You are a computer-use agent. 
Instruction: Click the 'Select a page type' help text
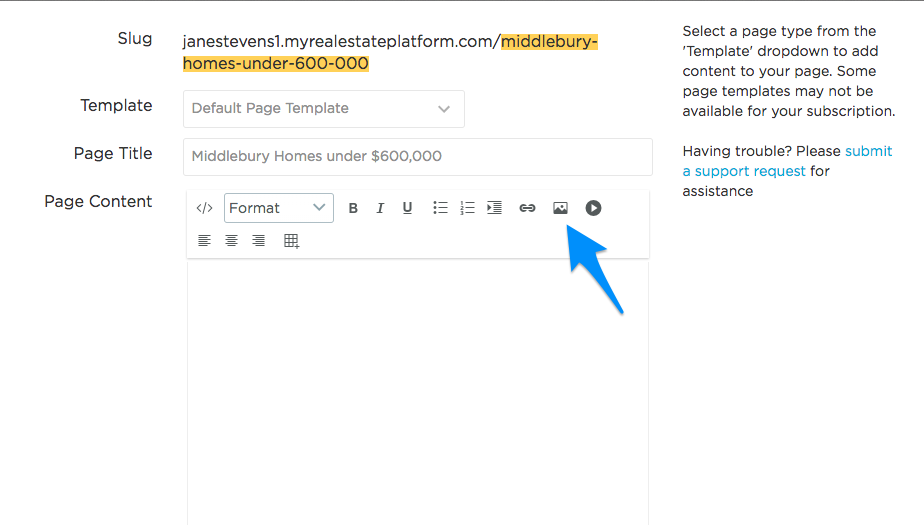point(788,71)
